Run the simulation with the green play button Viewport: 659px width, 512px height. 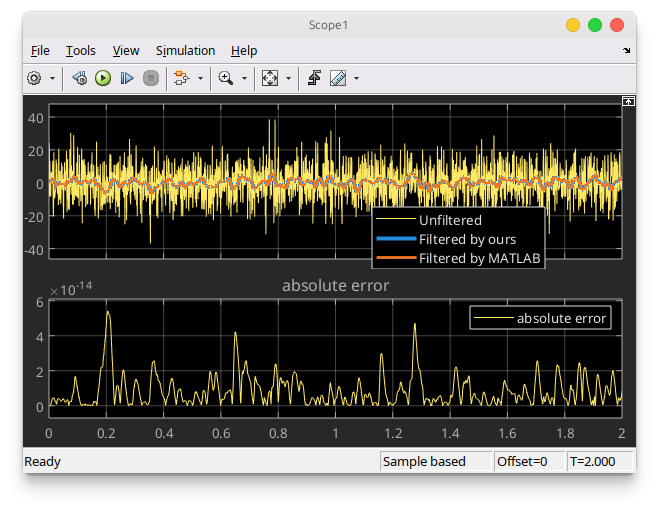103,78
